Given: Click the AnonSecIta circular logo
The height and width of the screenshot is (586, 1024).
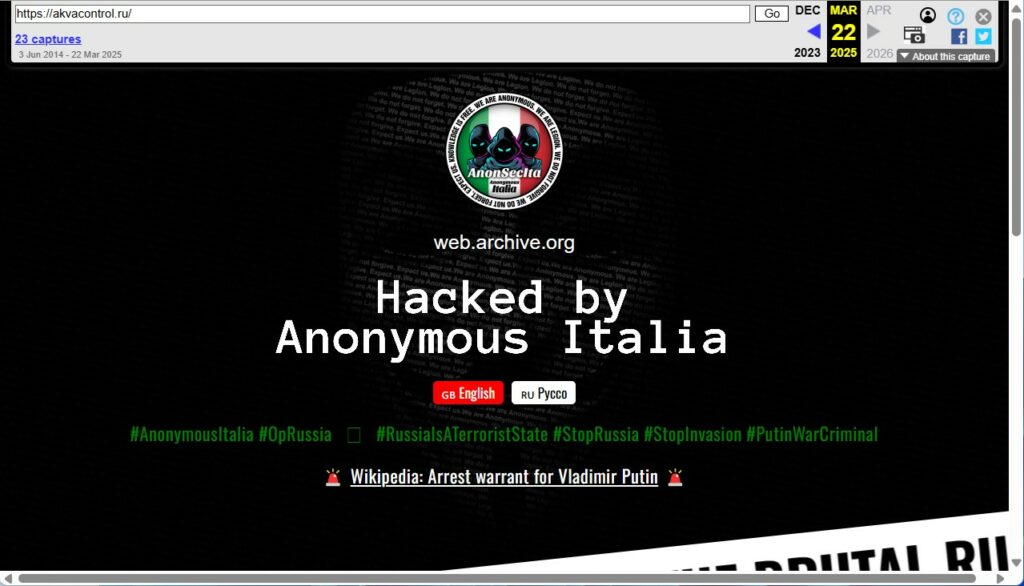Looking at the screenshot, I should [x=504, y=151].
